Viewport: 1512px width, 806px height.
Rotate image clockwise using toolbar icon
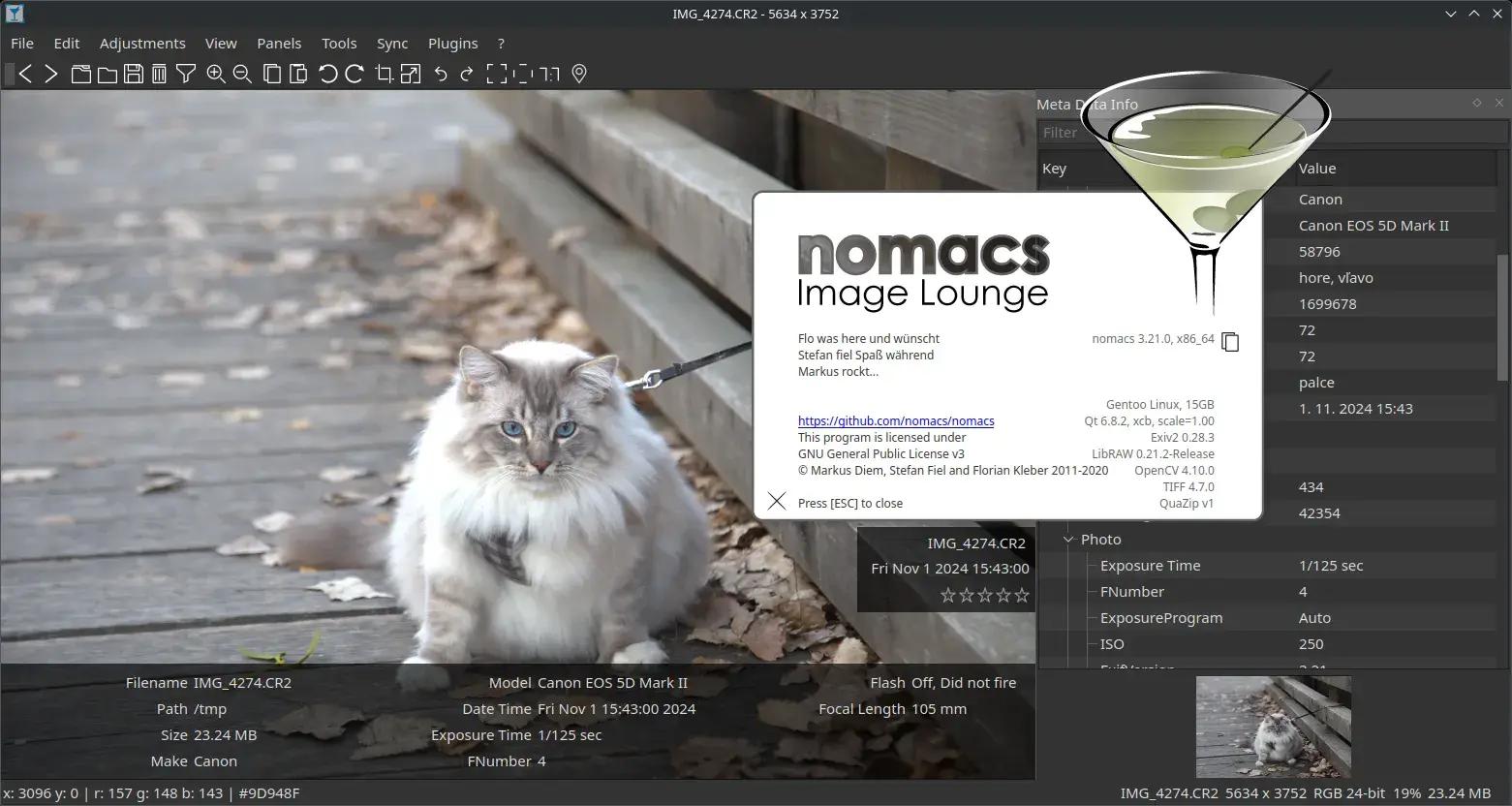coord(355,74)
